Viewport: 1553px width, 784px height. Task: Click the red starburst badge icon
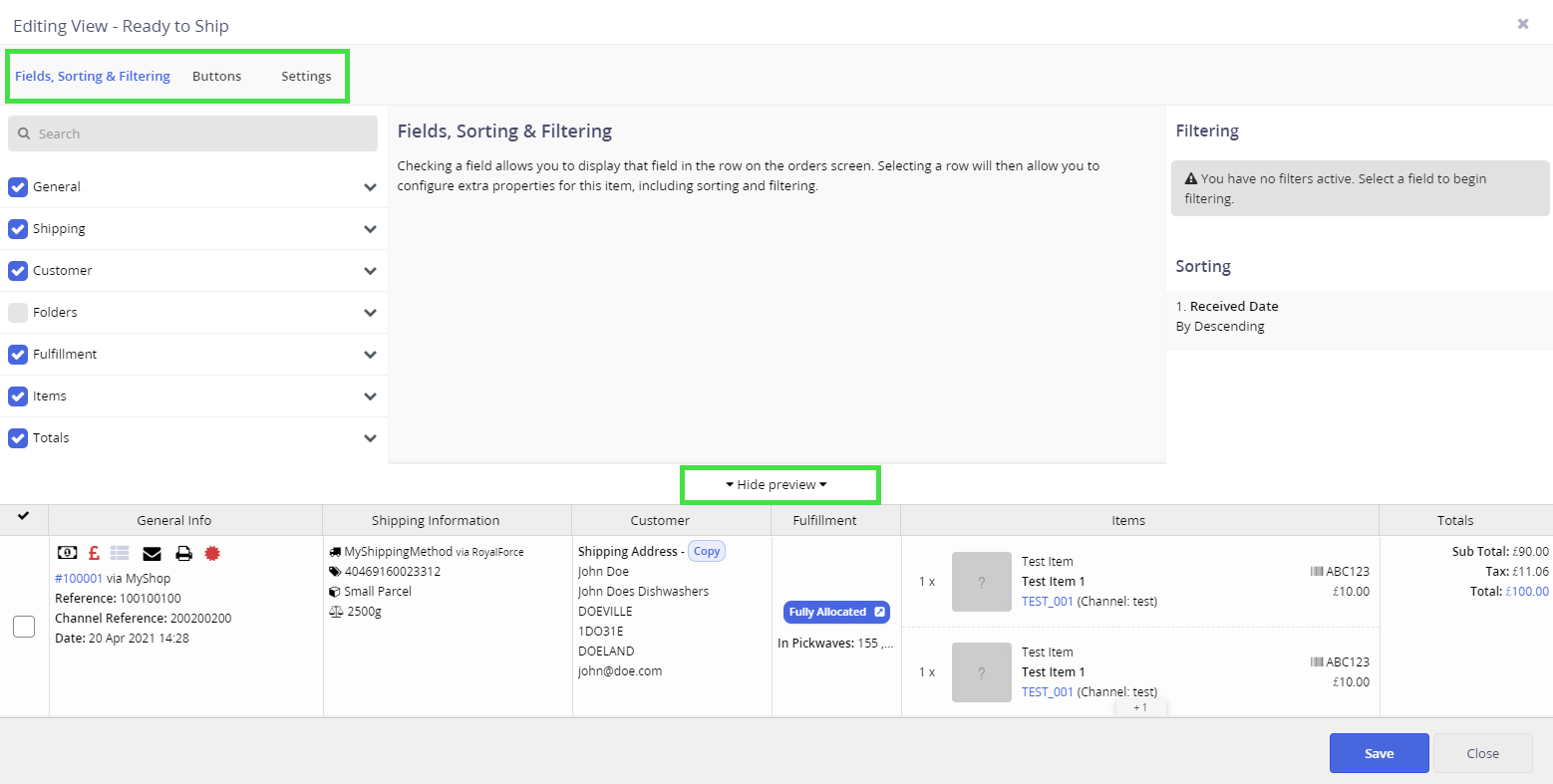click(x=212, y=553)
